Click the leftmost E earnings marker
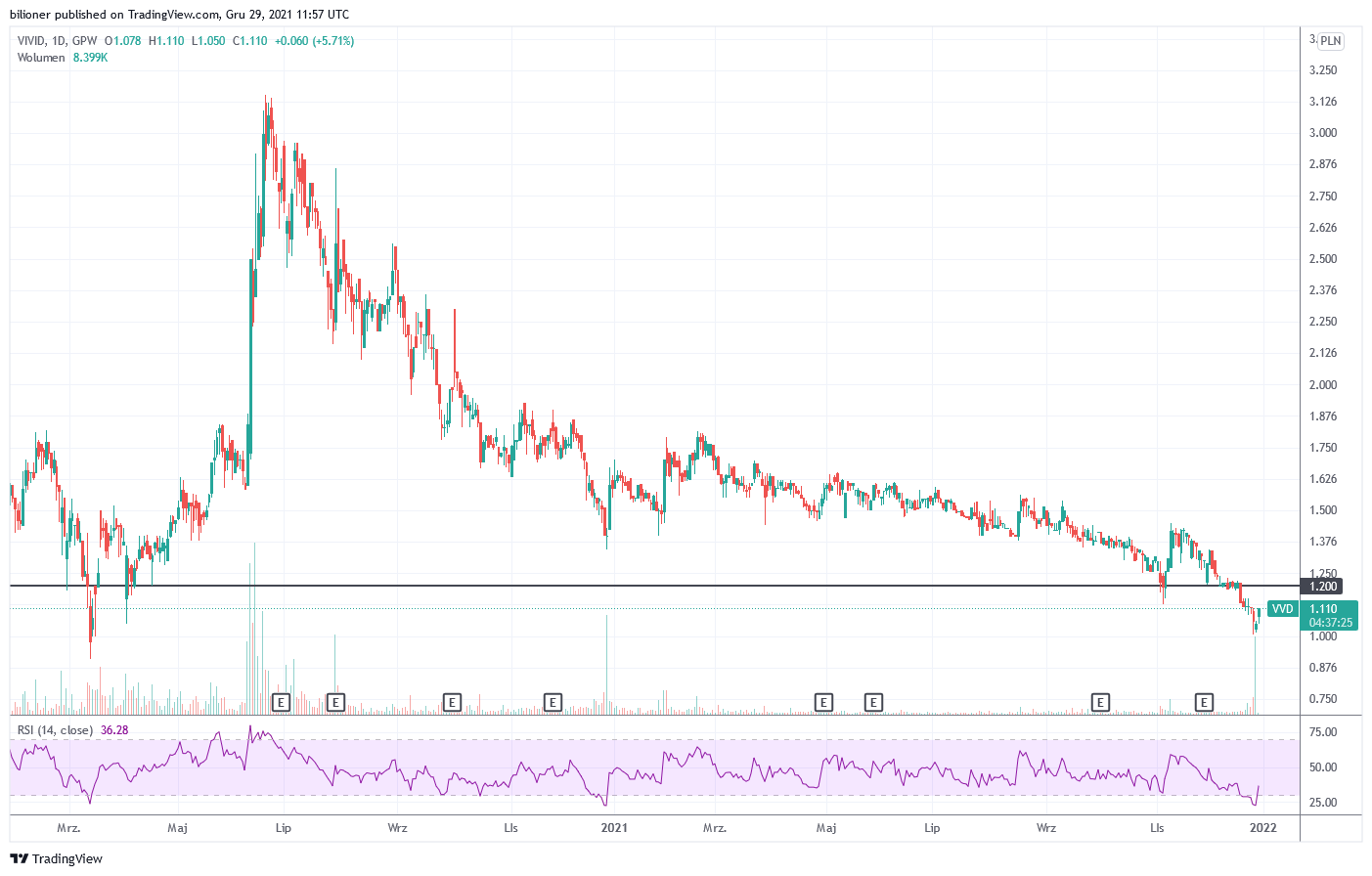This screenshot has width=1372, height=876. pos(281,702)
